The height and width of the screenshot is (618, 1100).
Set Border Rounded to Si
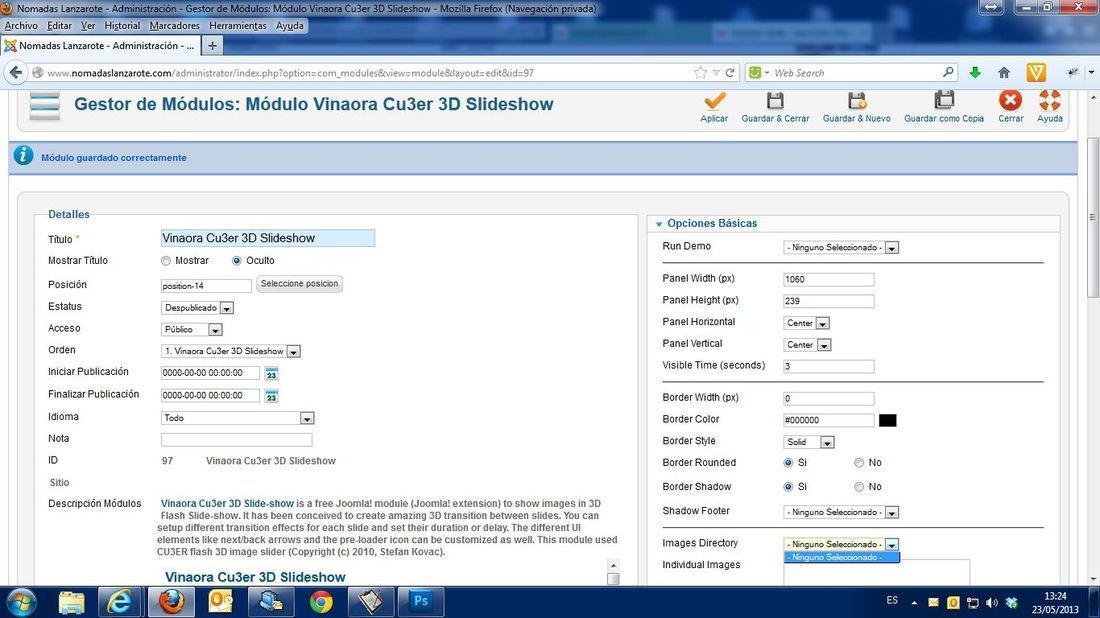[789, 463]
